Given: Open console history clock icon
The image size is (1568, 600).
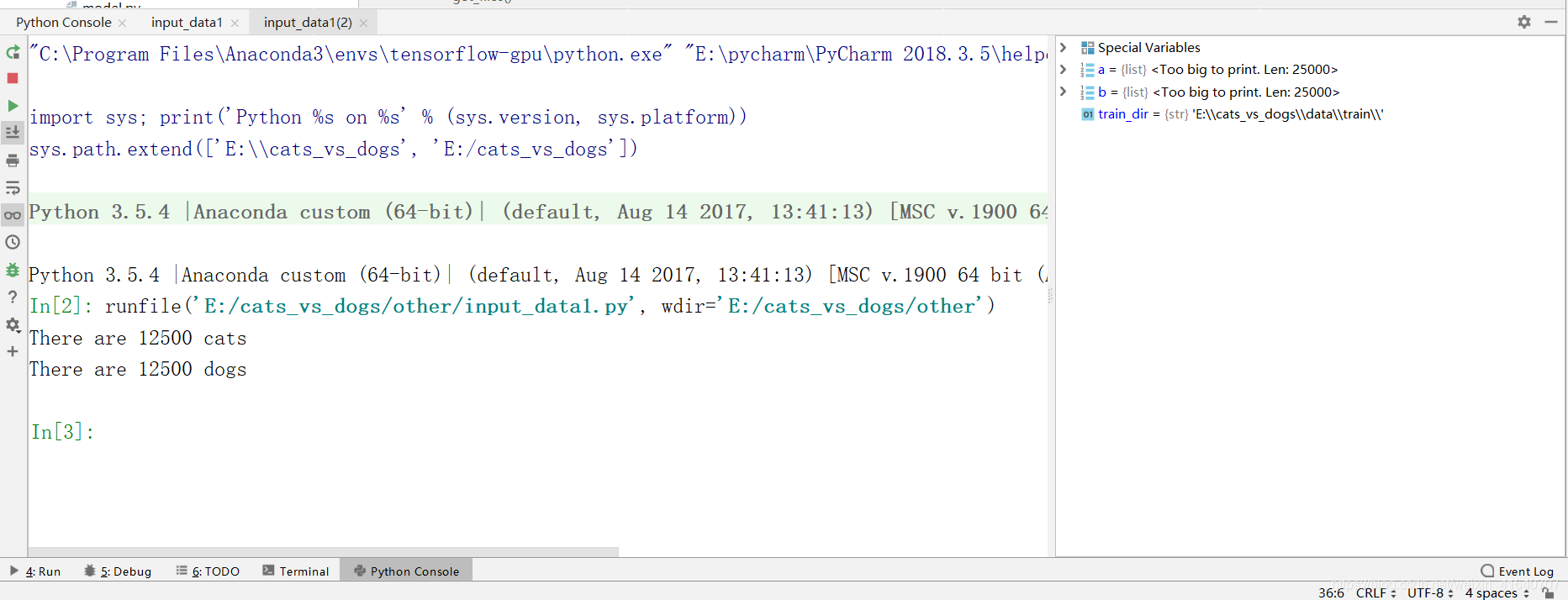Looking at the screenshot, I should tap(13, 242).
